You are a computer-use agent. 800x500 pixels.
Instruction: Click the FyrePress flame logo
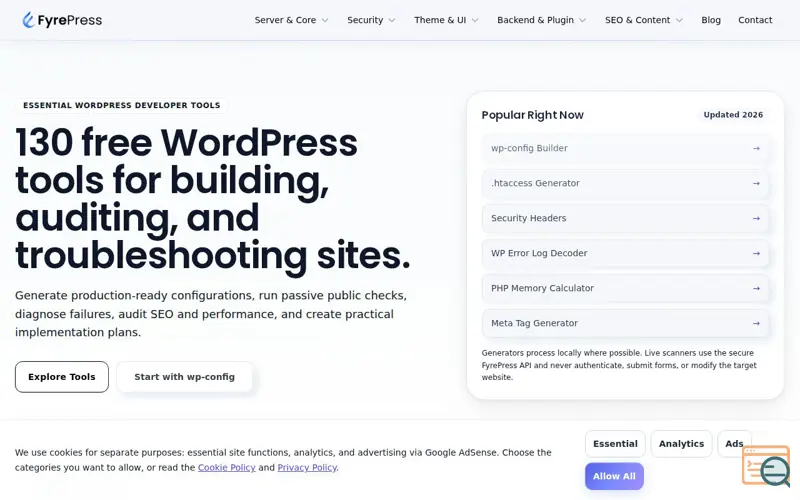tap(29, 20)
